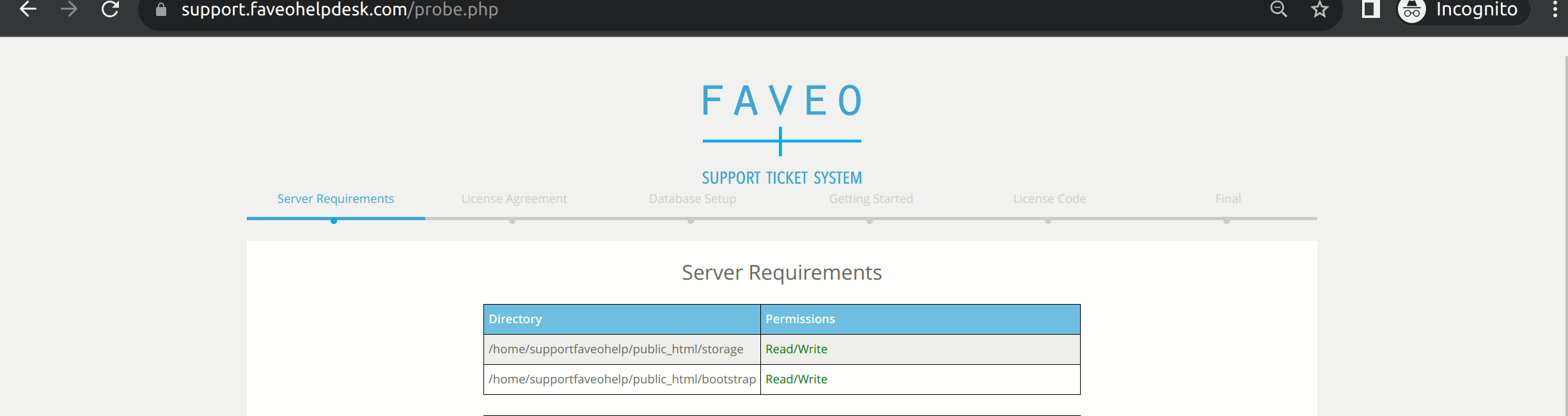Open the zoom magnifier icon in address bar

1278,9
